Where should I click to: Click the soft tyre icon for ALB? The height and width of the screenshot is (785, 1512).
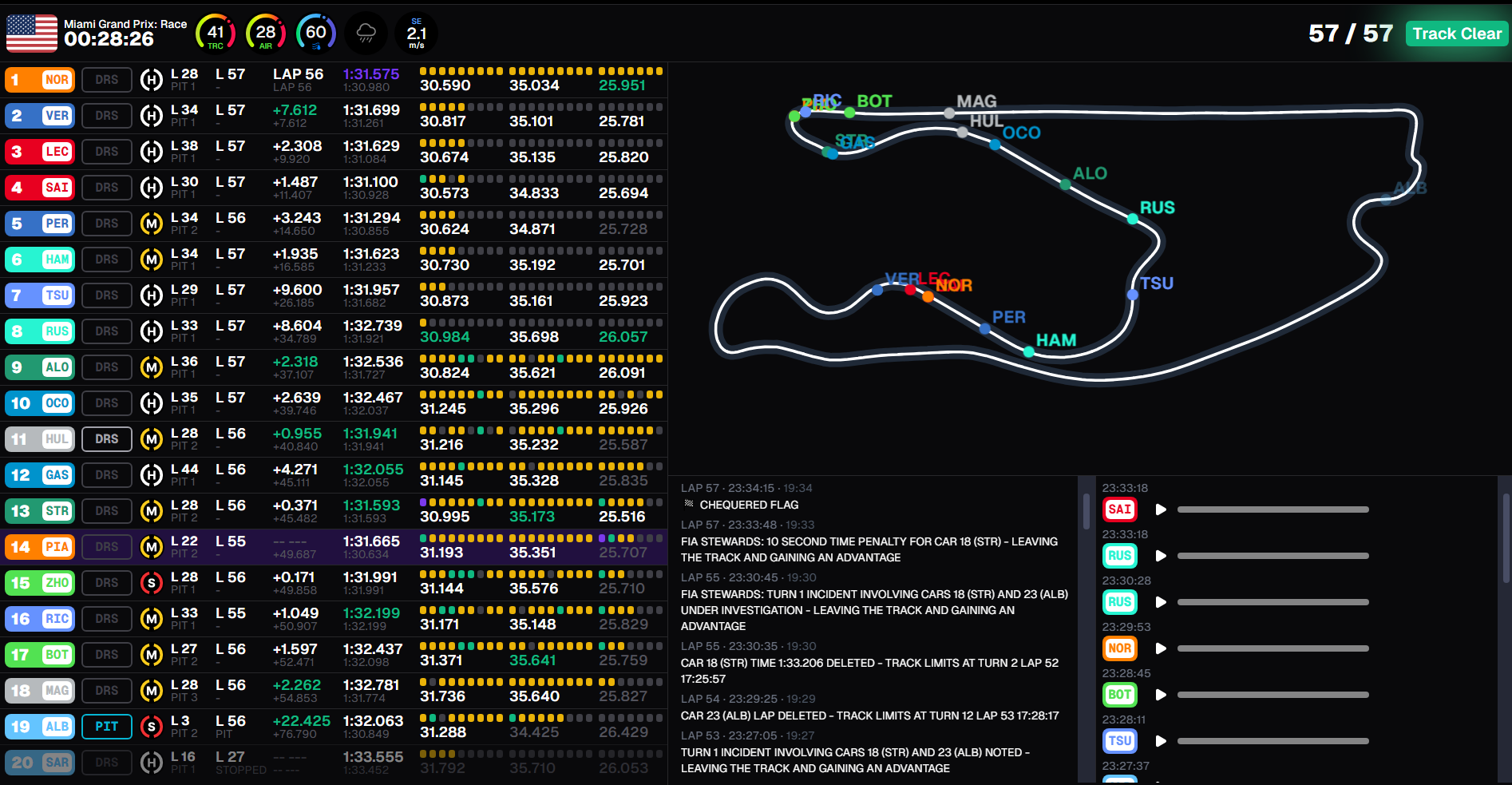point(152,727)
